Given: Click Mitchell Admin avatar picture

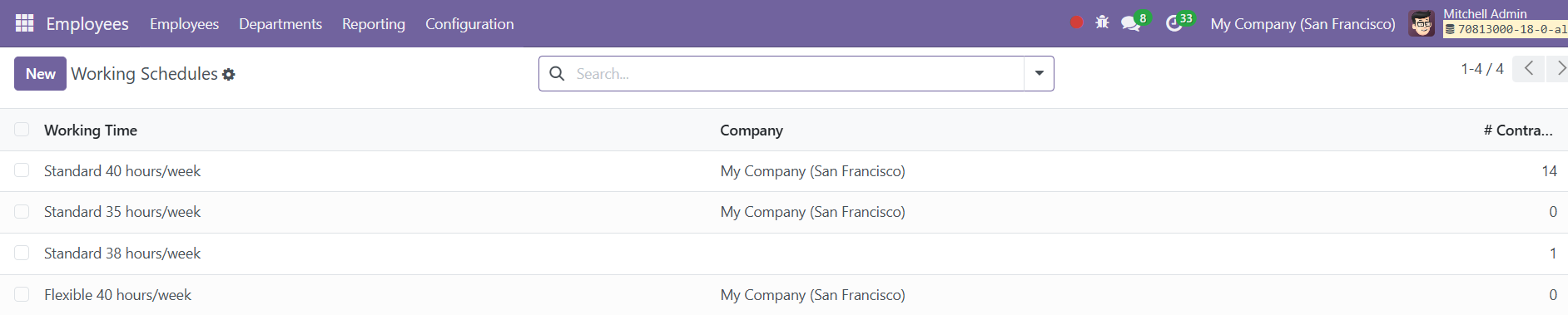Looking at the screenshot, I should 1422,23.
